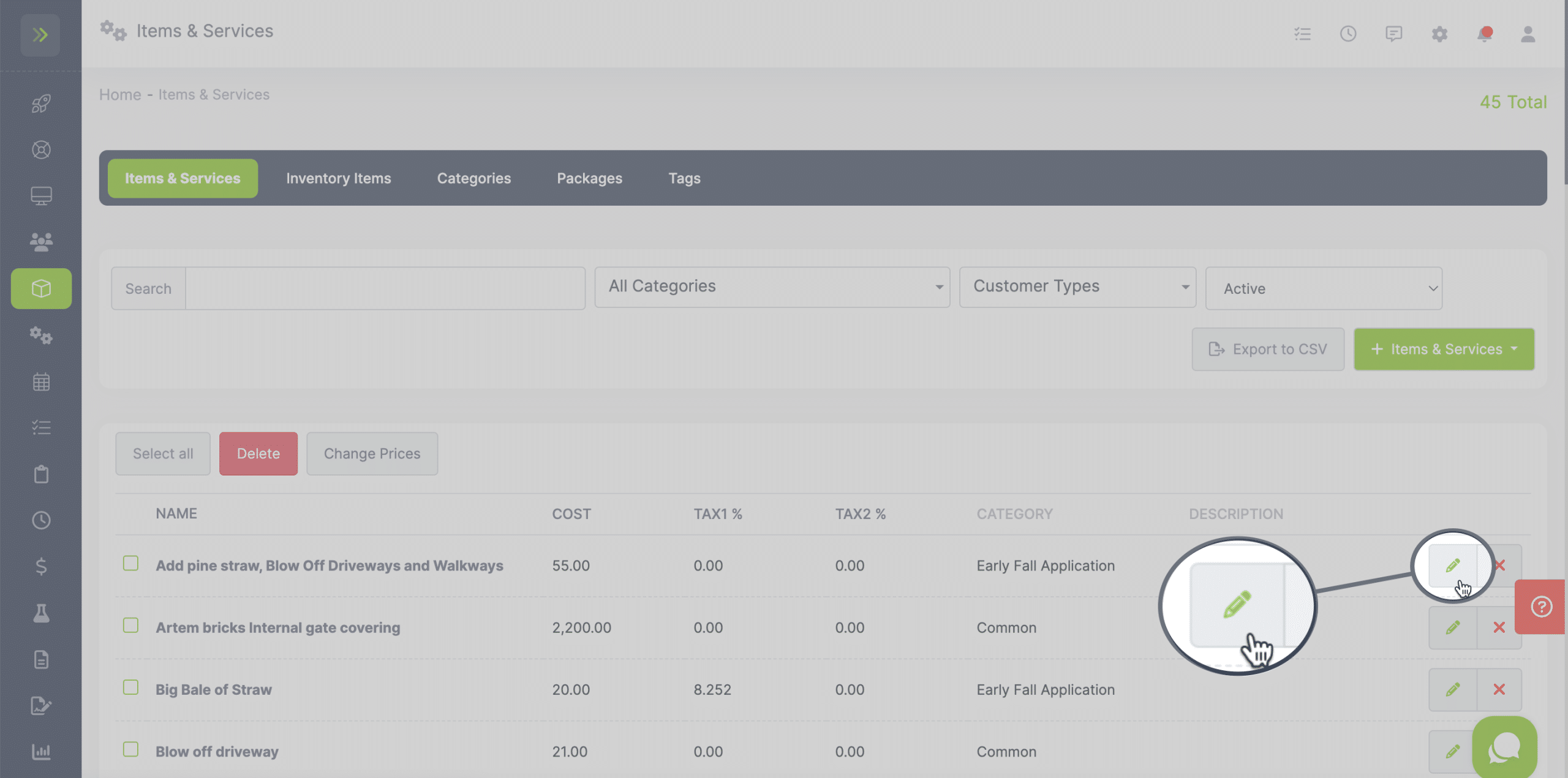
Task: Open the customers group sidebar icon
Action: click(x=41, y=242)
